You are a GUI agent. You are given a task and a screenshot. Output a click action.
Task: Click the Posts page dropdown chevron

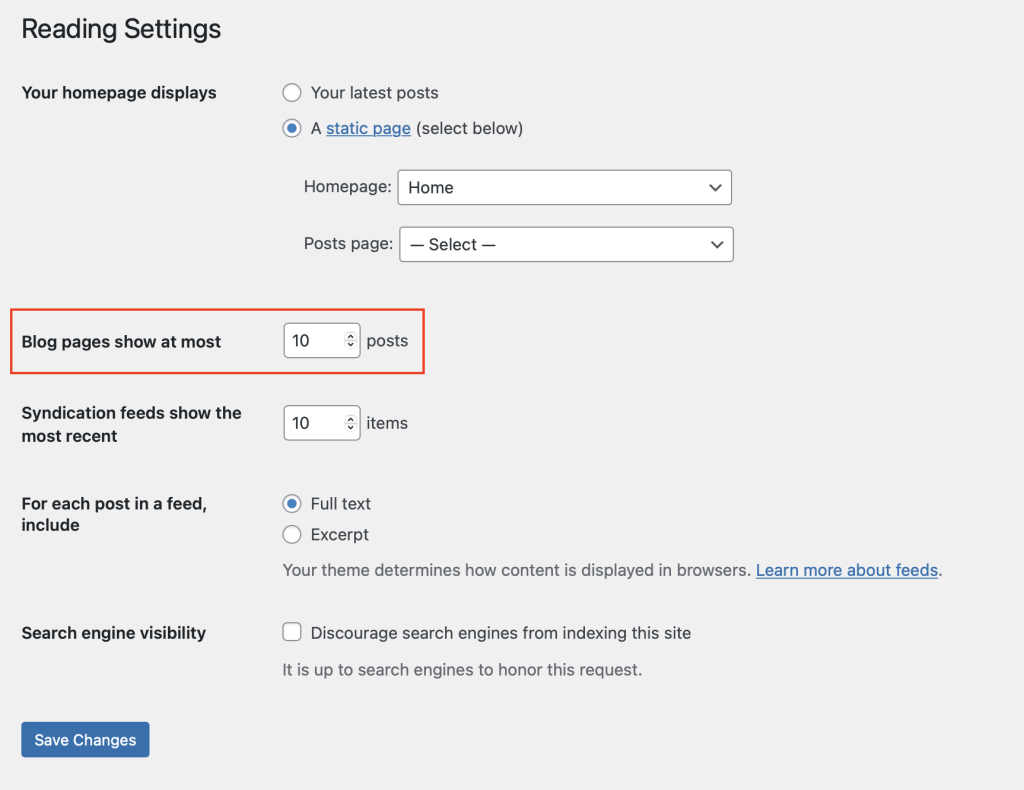[716, 244]
